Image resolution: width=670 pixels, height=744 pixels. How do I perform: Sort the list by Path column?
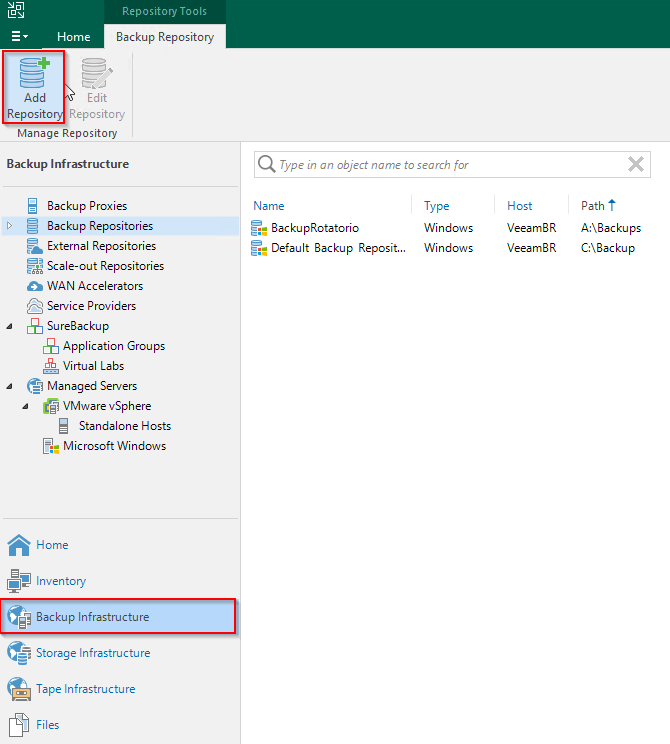coord(594,206)
